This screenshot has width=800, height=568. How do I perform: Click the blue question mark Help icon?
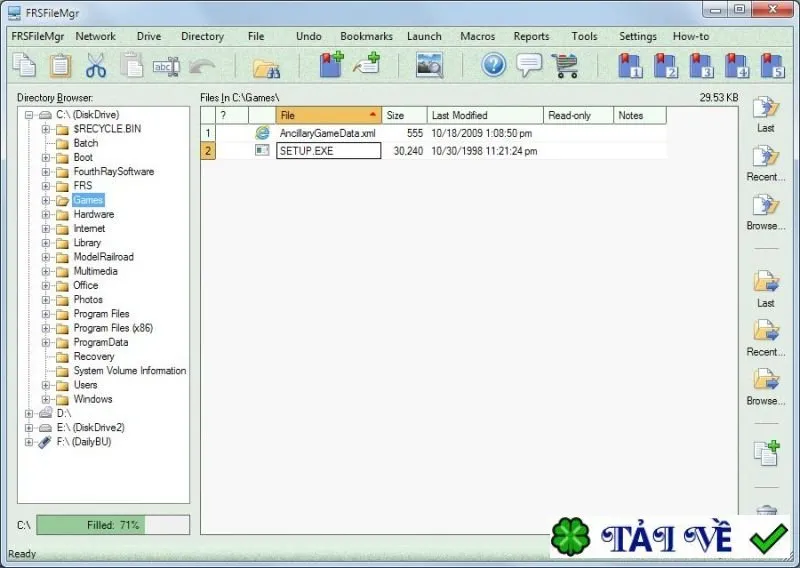[493, 65]
